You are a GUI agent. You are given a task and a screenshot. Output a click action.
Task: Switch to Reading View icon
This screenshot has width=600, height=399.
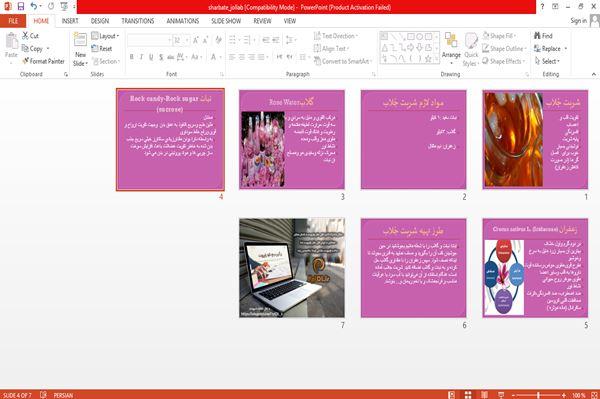point(484,395)
